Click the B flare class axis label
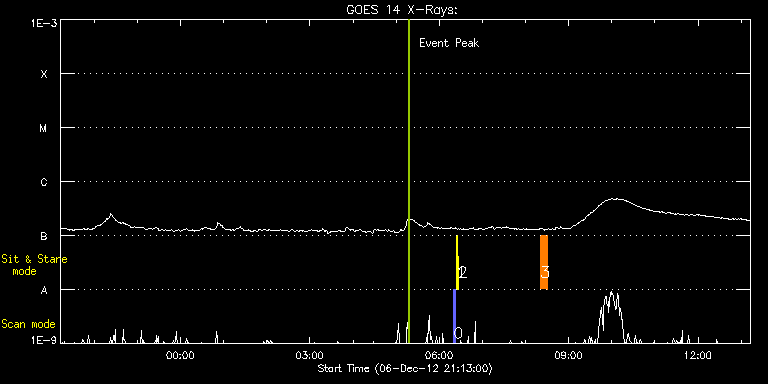Image resolution: width=768 pixels, height=384 pixels. click(44, 236)
